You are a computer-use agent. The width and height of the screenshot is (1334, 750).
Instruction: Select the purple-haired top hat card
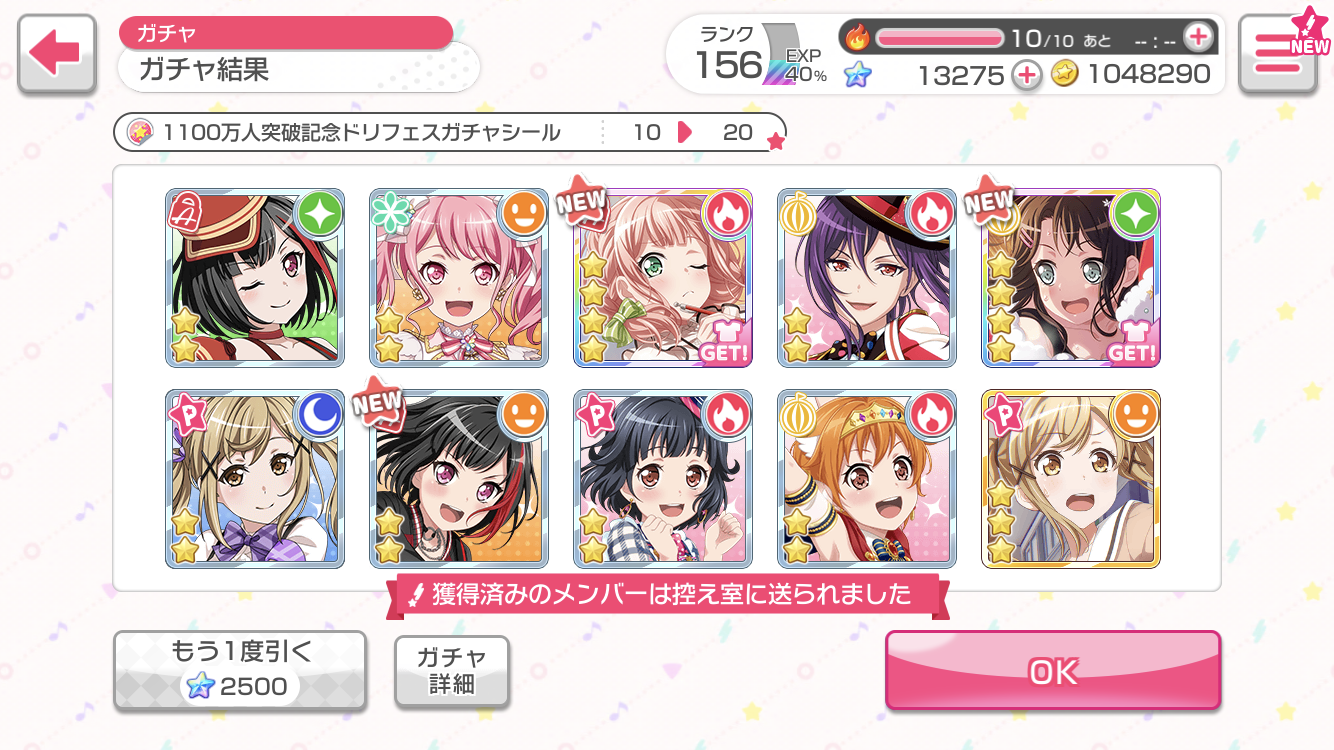click(867, 277)
